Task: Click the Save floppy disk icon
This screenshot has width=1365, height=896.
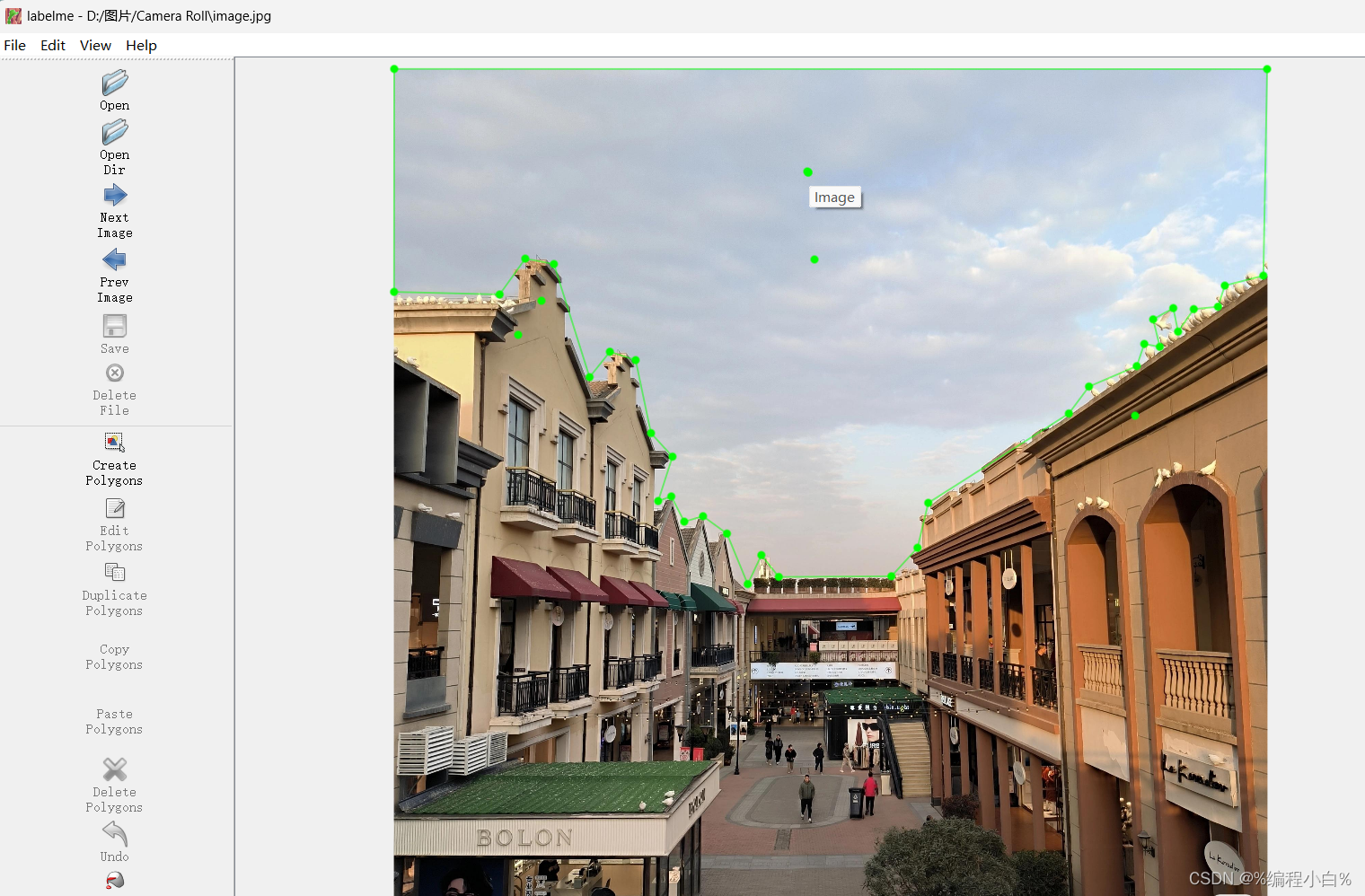Action: click(x=115, y=325)
